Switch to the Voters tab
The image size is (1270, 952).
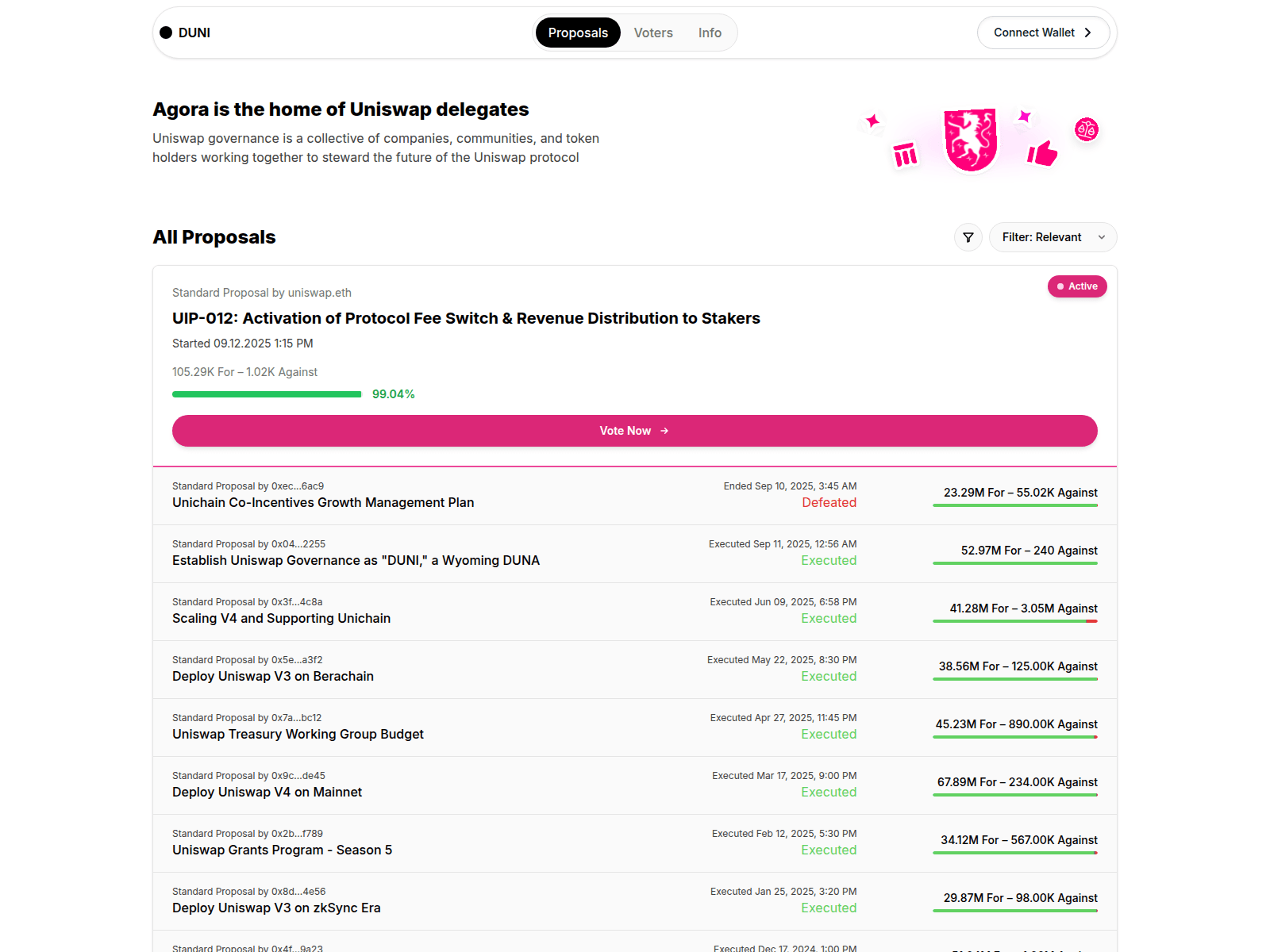click(x=653, y=33)
